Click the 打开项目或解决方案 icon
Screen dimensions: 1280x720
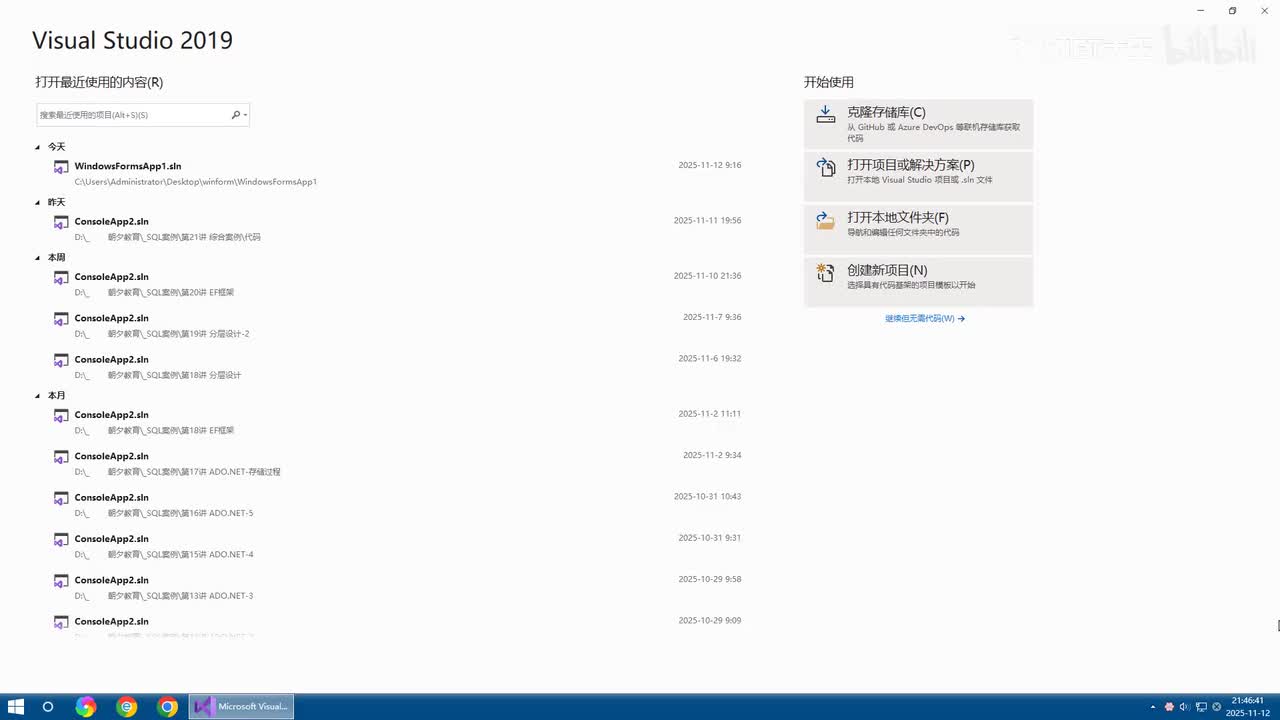[825, 167]
